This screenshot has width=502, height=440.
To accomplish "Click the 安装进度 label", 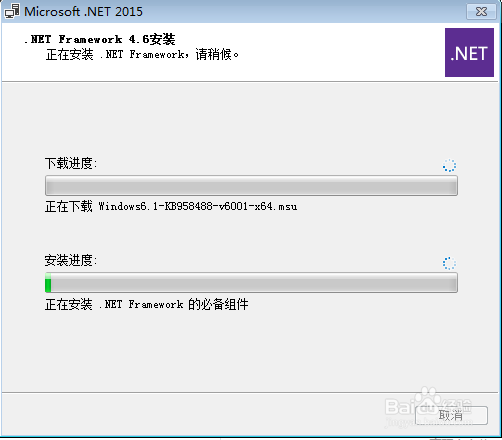I will [x=71, y=260].
